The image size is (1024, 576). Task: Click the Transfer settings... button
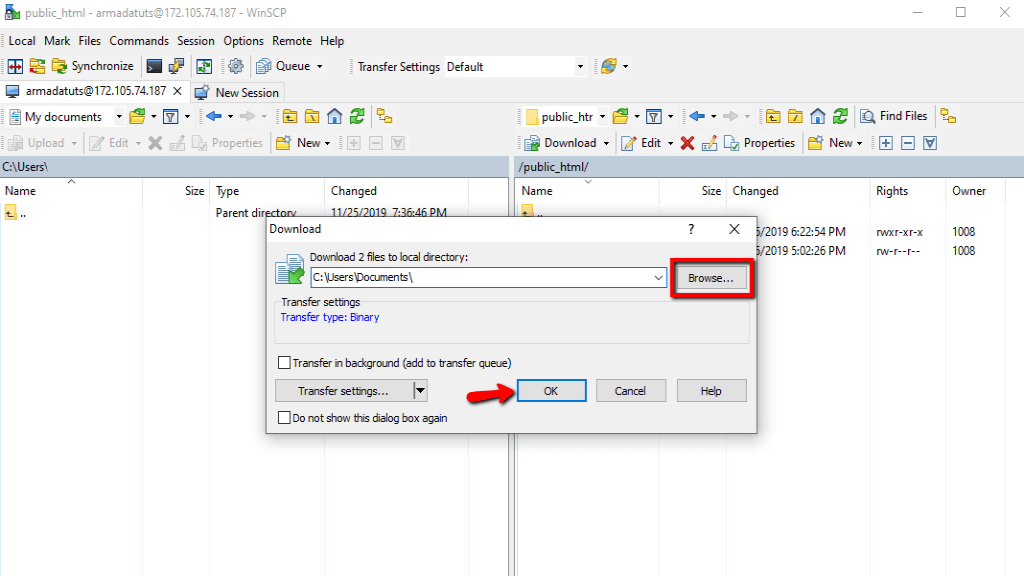click(344, 391)
